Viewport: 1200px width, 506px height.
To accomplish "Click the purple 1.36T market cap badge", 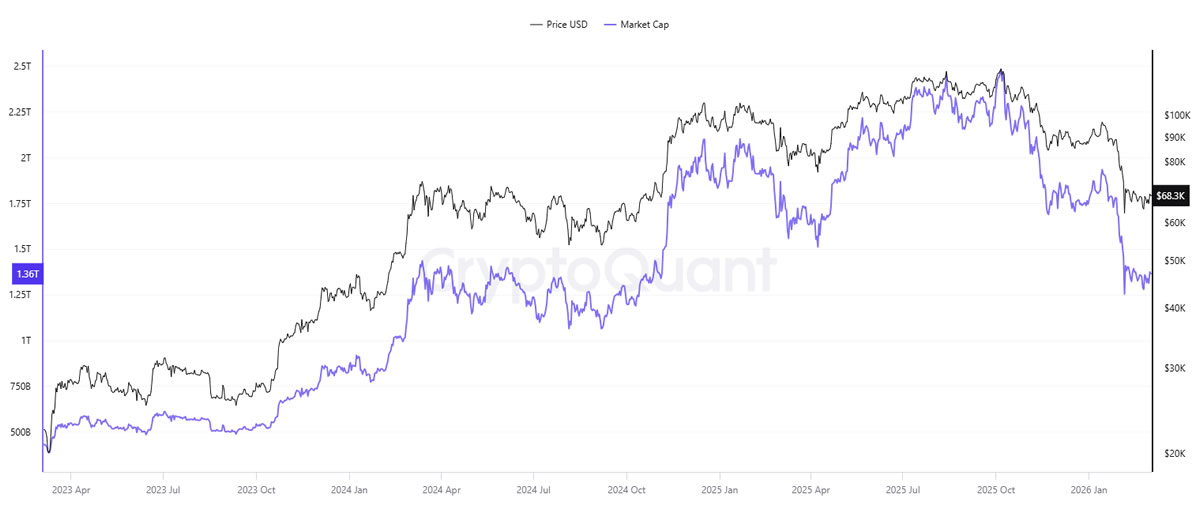I will tap(24, 273).
